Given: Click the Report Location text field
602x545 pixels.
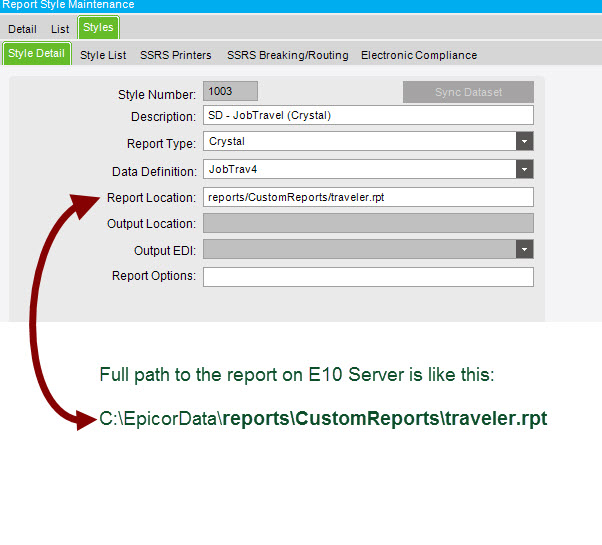Looking at the screenshot, I should point(368,197).
